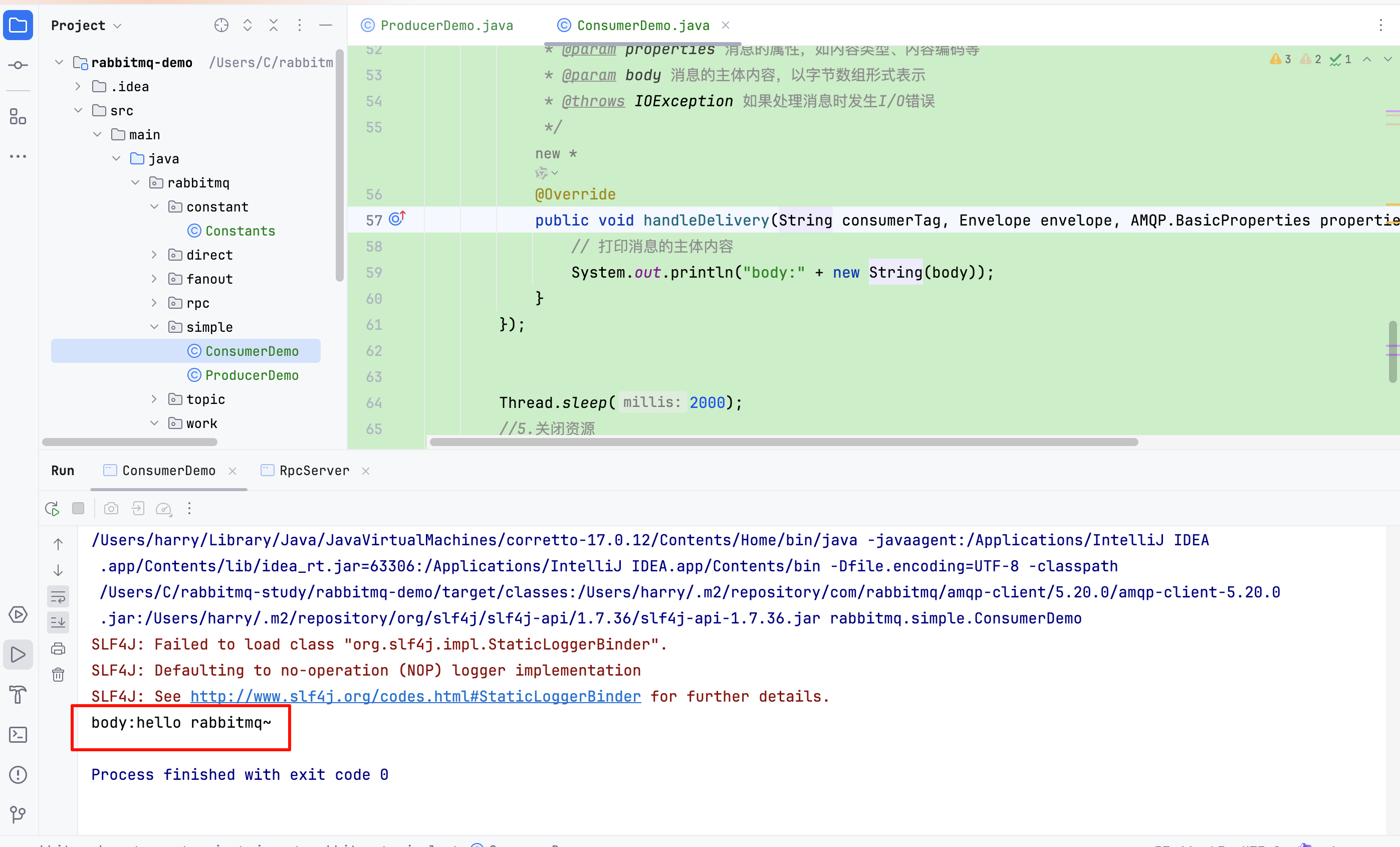Image resolution: width=1400 pixels, height=847 pixels.
Task: Open the Commit tool window icon
Action: coord(18,65)
